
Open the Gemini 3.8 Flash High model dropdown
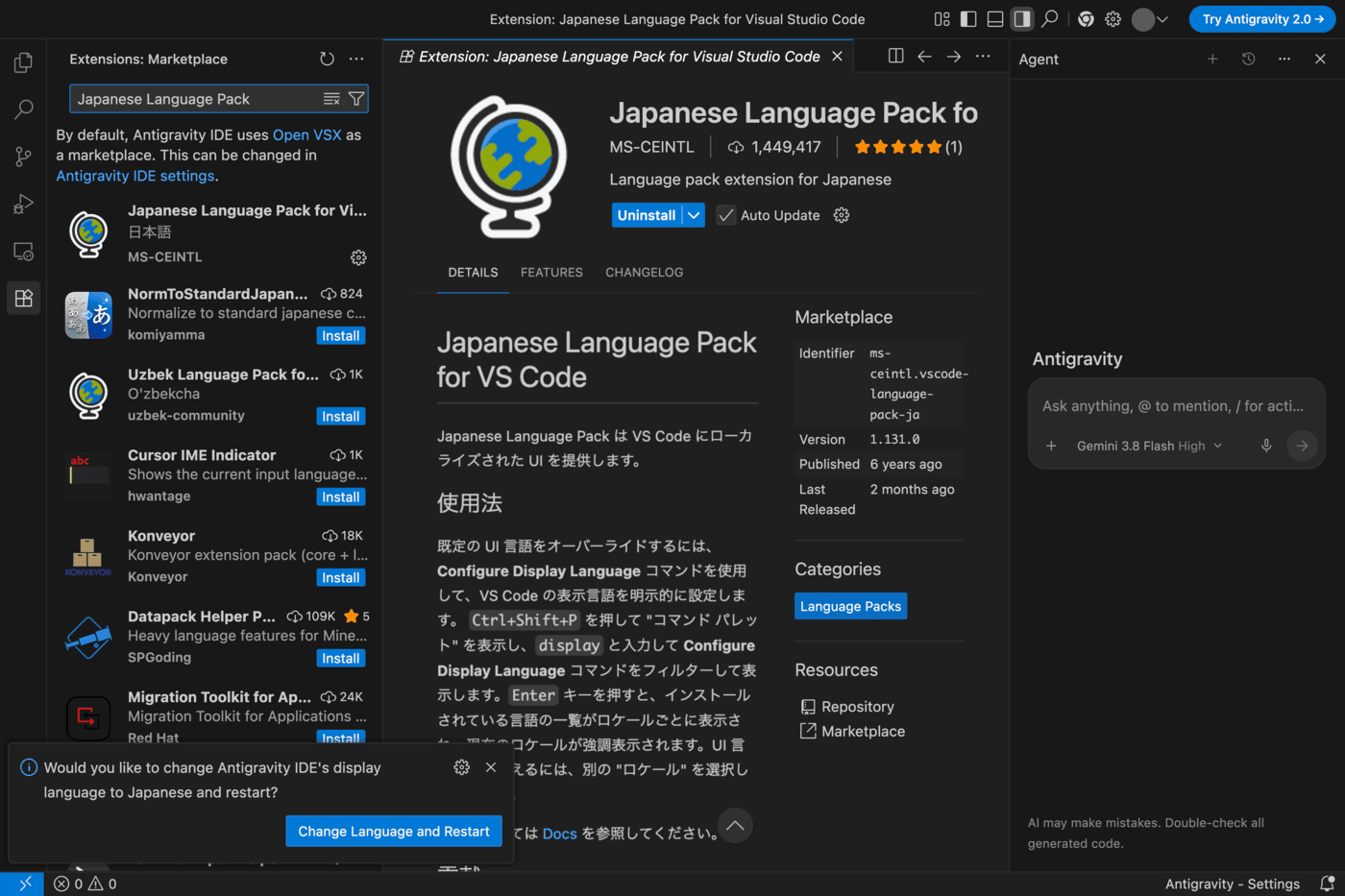coord(1149,446)
